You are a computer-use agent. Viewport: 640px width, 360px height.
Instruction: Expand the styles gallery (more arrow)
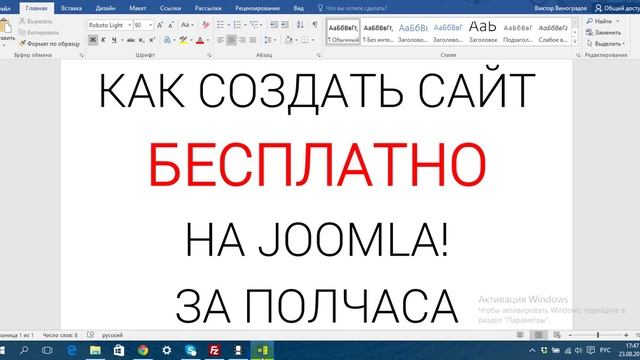(575, 42)
